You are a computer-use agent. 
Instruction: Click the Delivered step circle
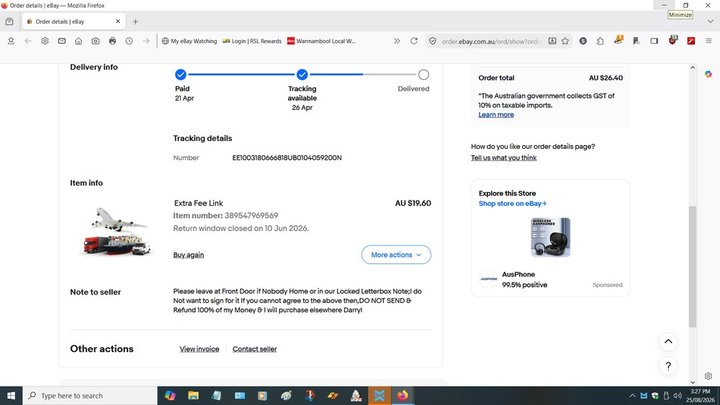pyautogui.click(x=423, y=74)
